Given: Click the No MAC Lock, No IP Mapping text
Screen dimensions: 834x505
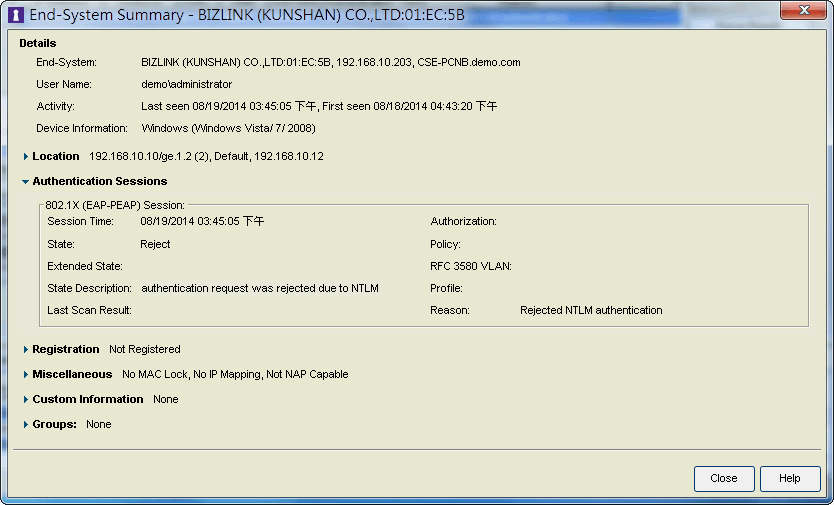Looking at the screenshot, I should coord(235,375).
